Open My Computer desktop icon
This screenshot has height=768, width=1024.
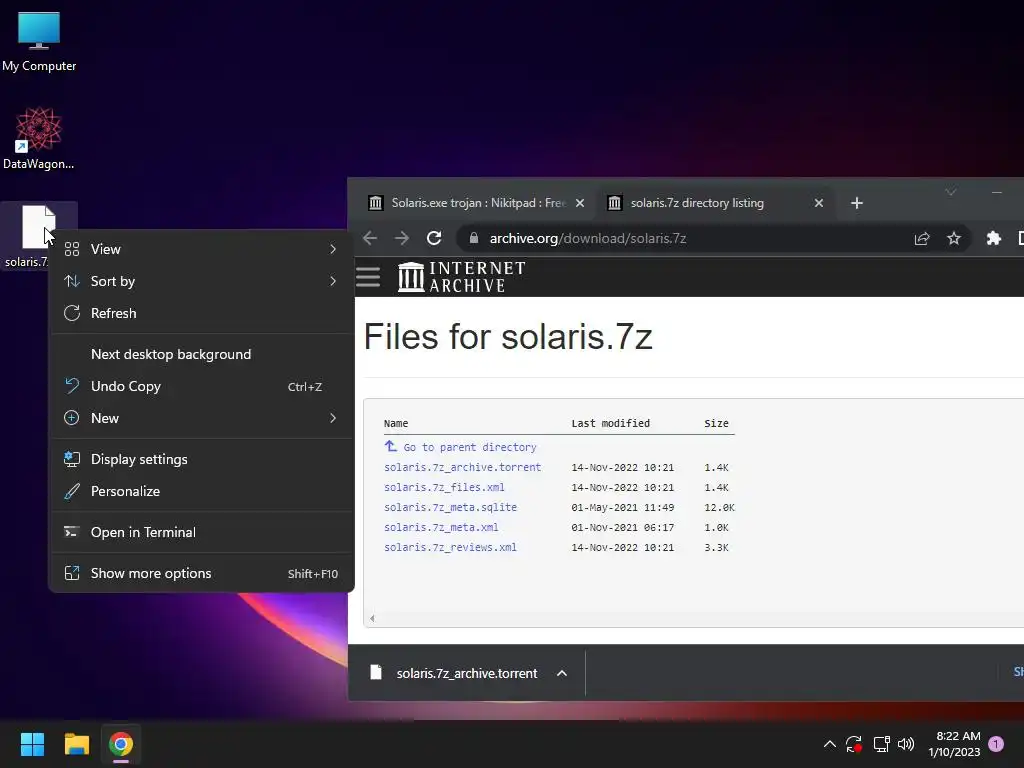pyautogui.click(x=39, y=42)
